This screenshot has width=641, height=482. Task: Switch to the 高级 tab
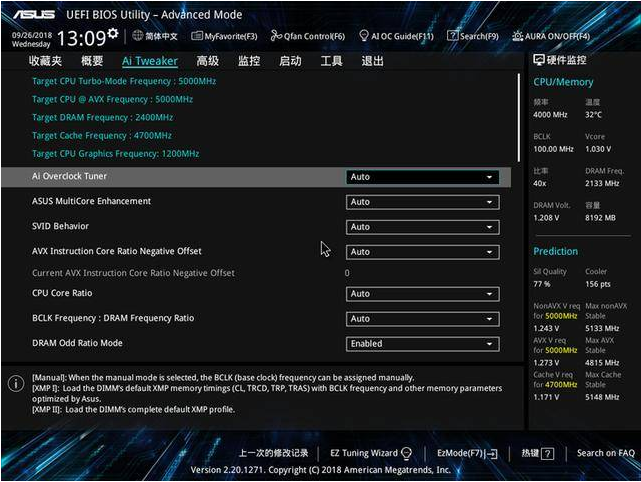click(x=207, y=61)
